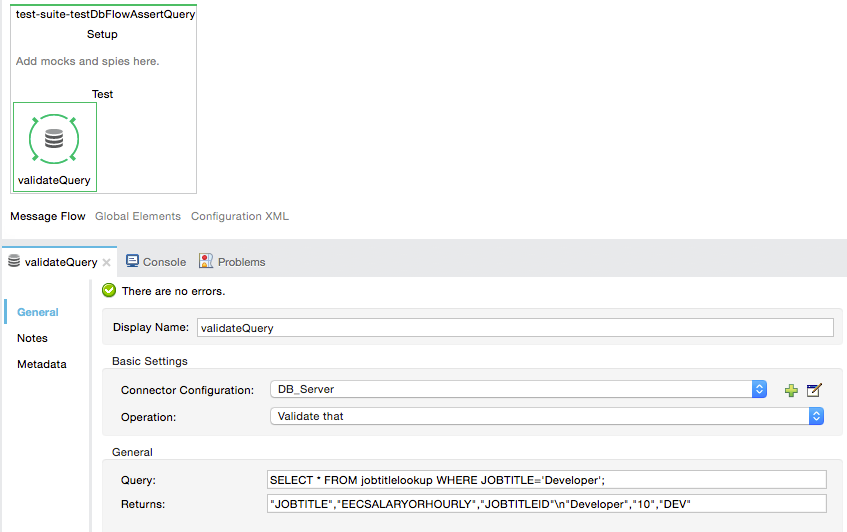The height and width of the screenshot is (532, 847).
Task: Click the Test section label
Action: coord(102,94)
